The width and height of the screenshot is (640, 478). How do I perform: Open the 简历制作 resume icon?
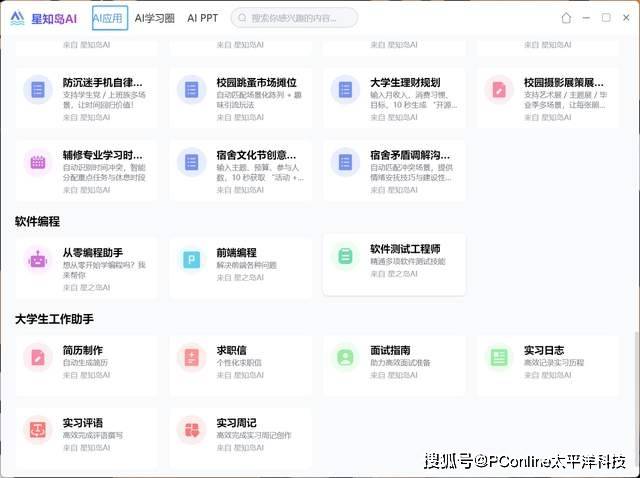(x=38, y=357)
